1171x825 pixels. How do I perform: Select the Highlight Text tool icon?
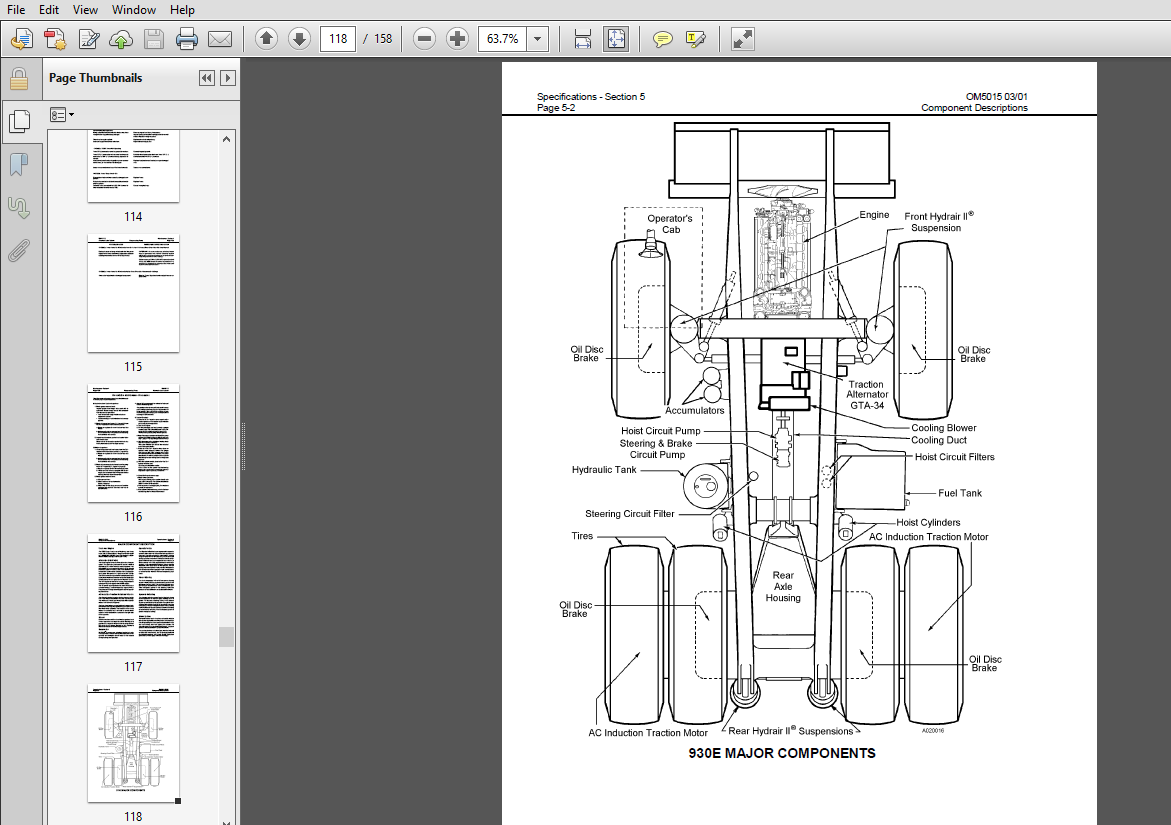695,39
